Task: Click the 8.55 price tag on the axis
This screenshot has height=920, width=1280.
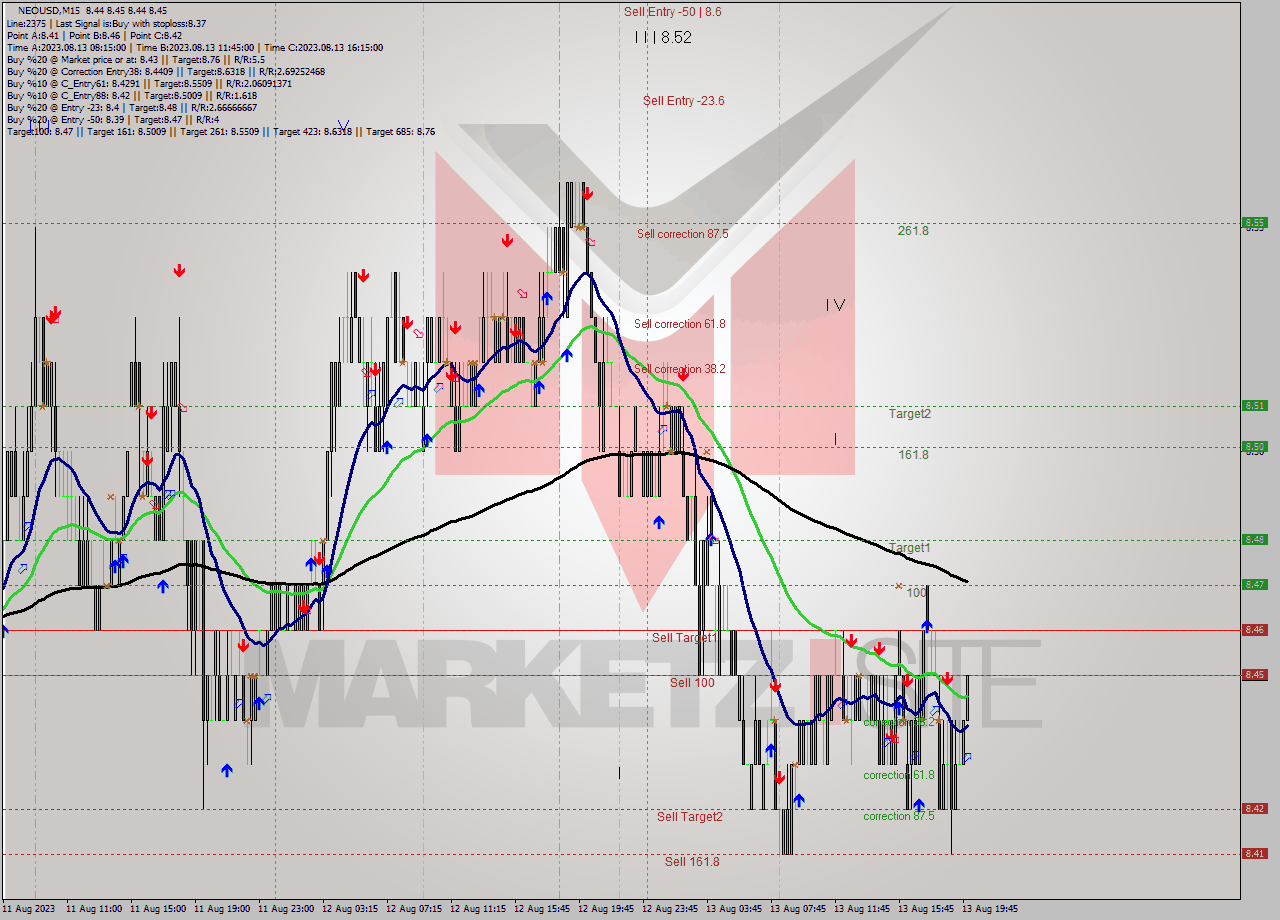Action: [1254, 223]
